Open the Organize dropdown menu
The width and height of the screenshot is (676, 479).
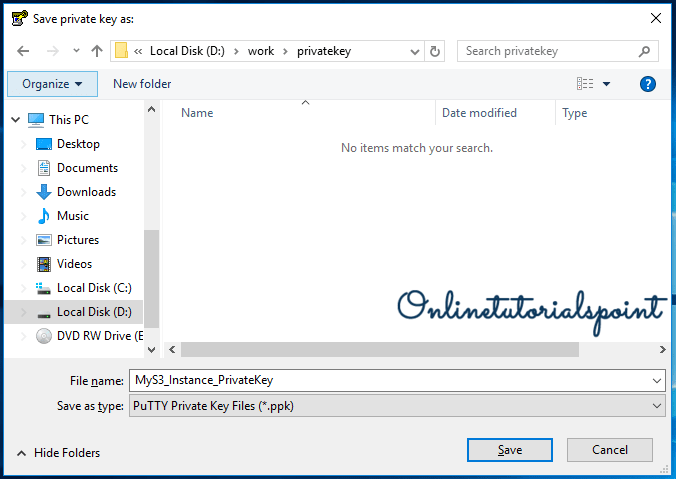coord(52,84)
